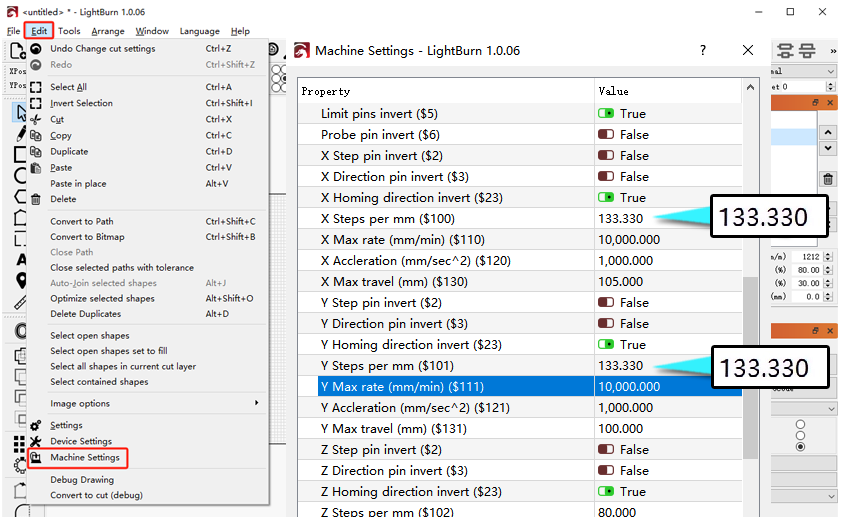This screenshot has height=517, width=842.
Task: Click the X Steps per mm value 133.330
Action: point(620,219)
